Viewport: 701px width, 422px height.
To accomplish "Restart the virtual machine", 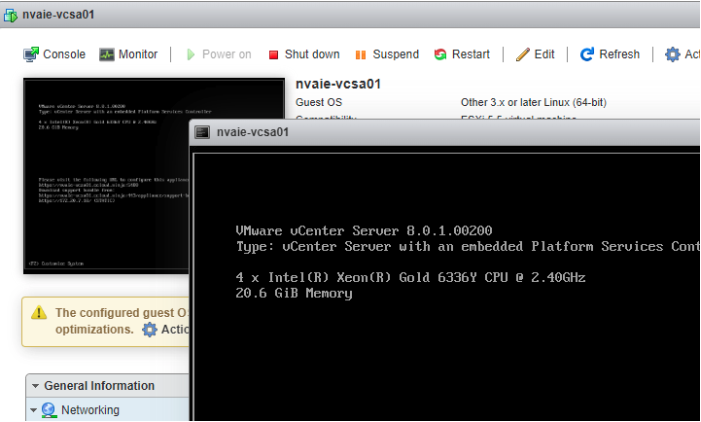I will click(x=462, y=55).
